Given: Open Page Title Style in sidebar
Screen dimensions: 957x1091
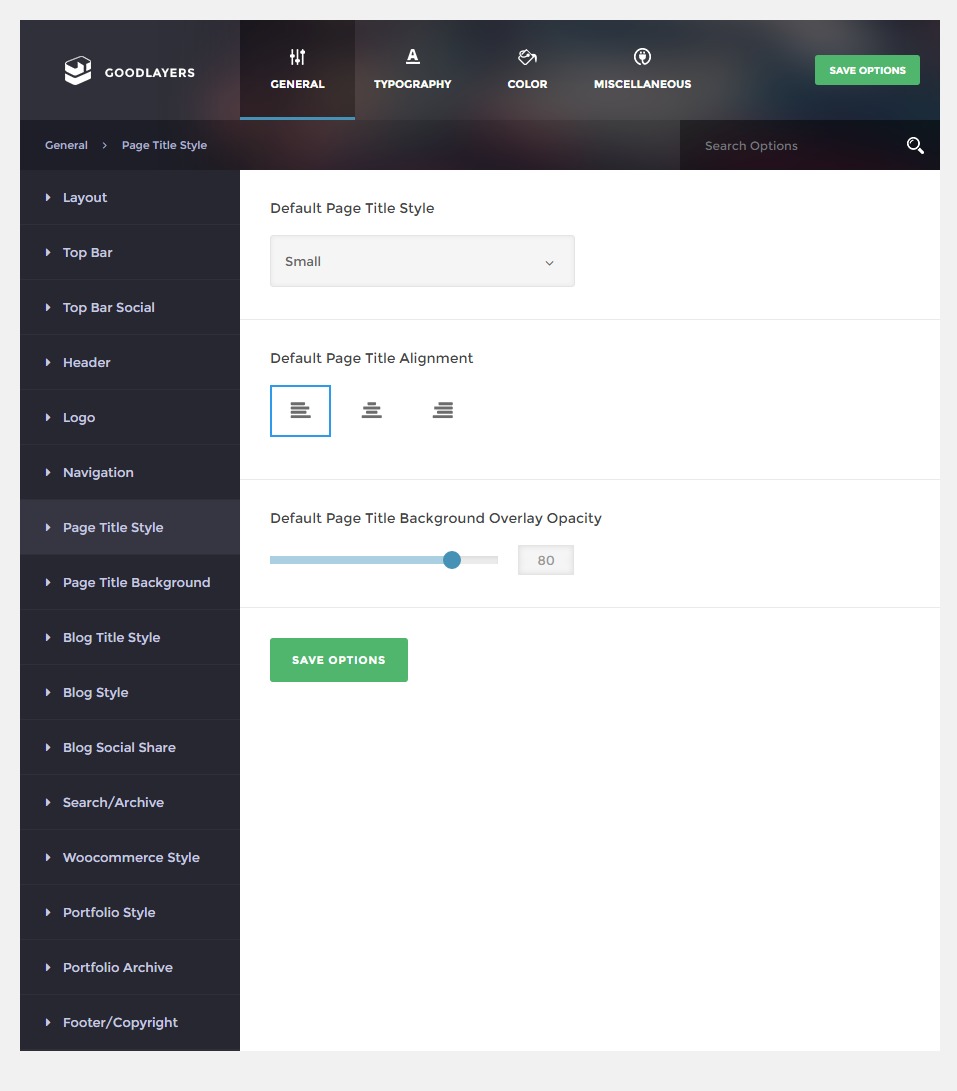Looking at the screenshot, I should point(129,527).
